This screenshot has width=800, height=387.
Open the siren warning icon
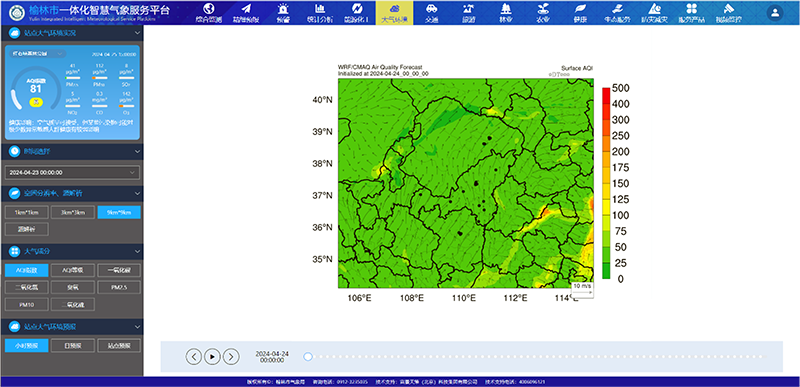pos(283,9)
